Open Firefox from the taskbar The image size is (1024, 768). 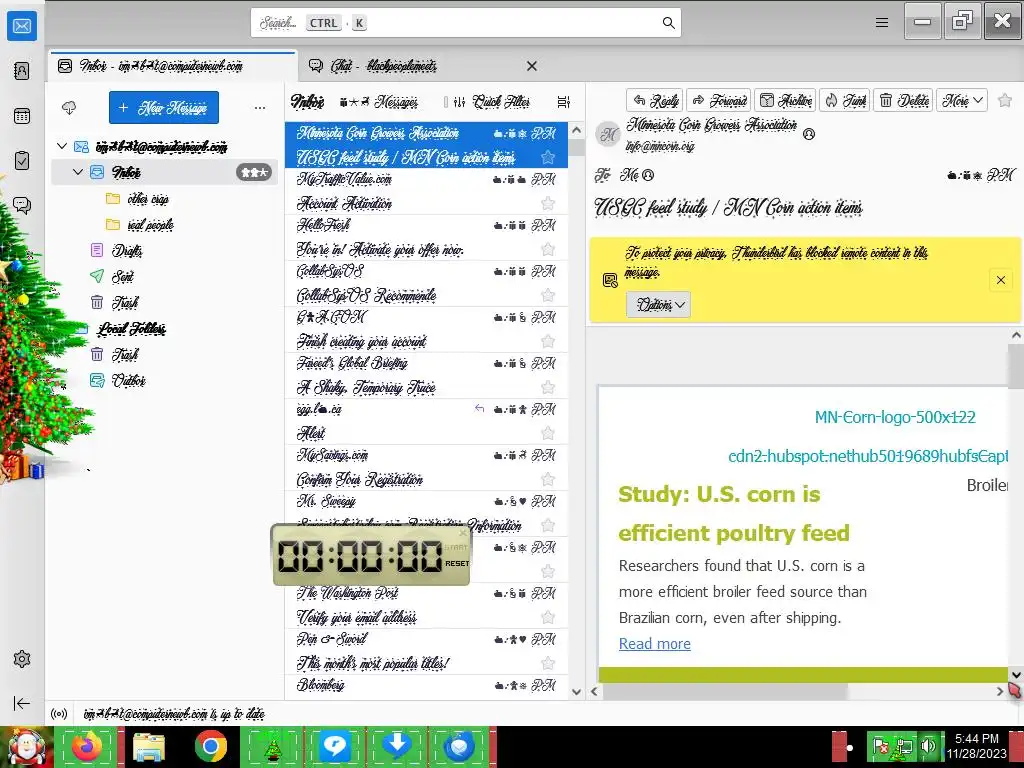87,746
